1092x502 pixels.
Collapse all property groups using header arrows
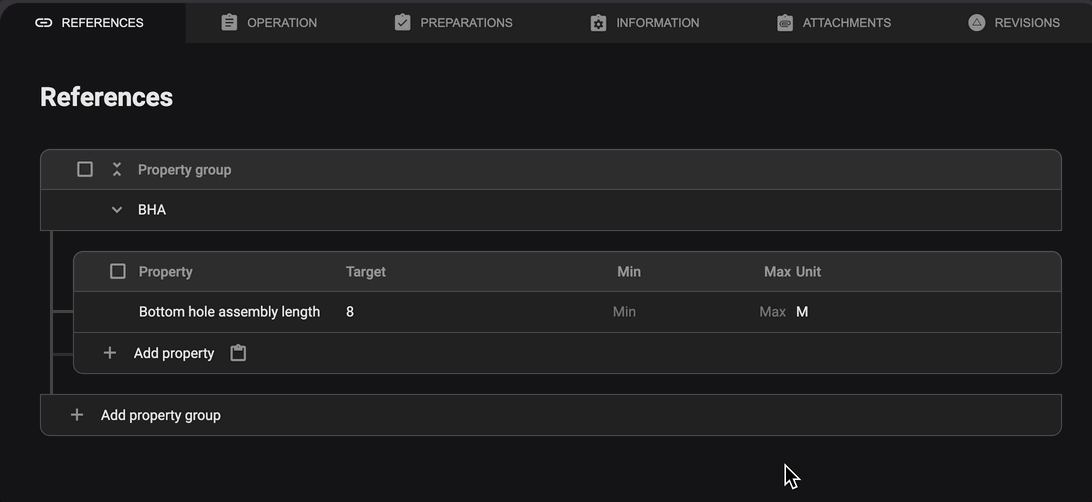pos(117,170)
